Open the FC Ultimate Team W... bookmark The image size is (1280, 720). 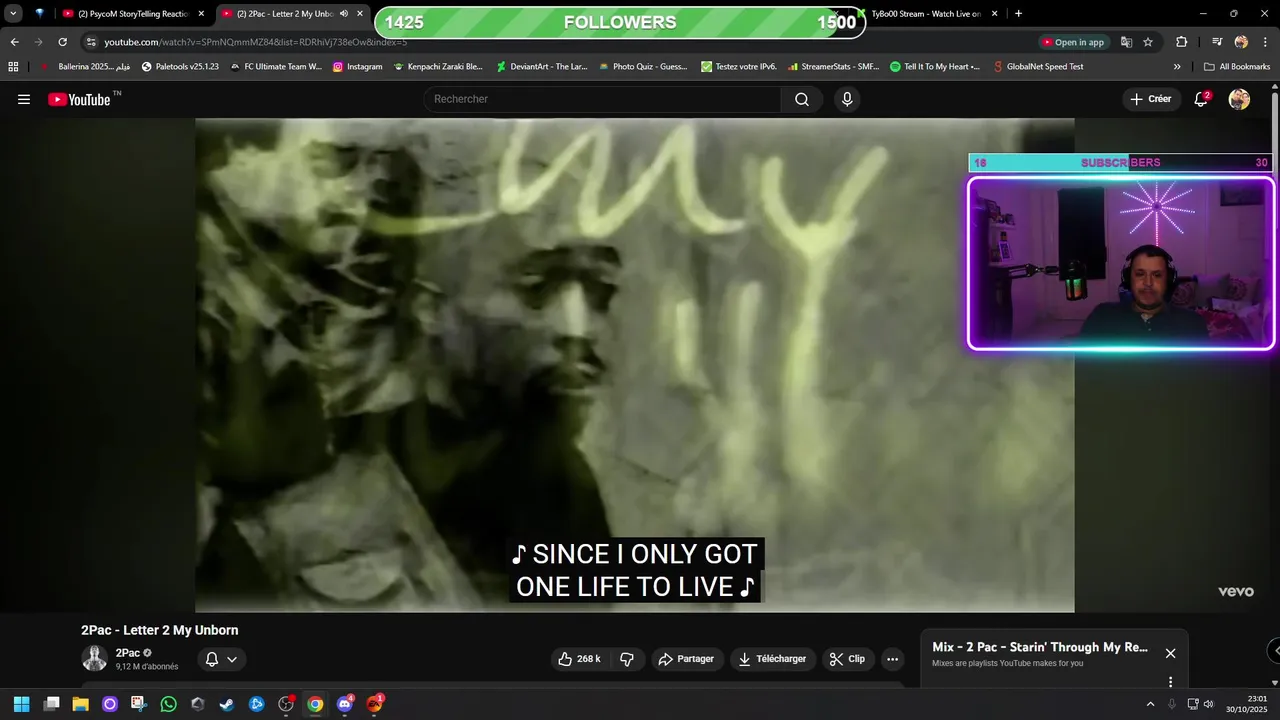pos(276,66)
